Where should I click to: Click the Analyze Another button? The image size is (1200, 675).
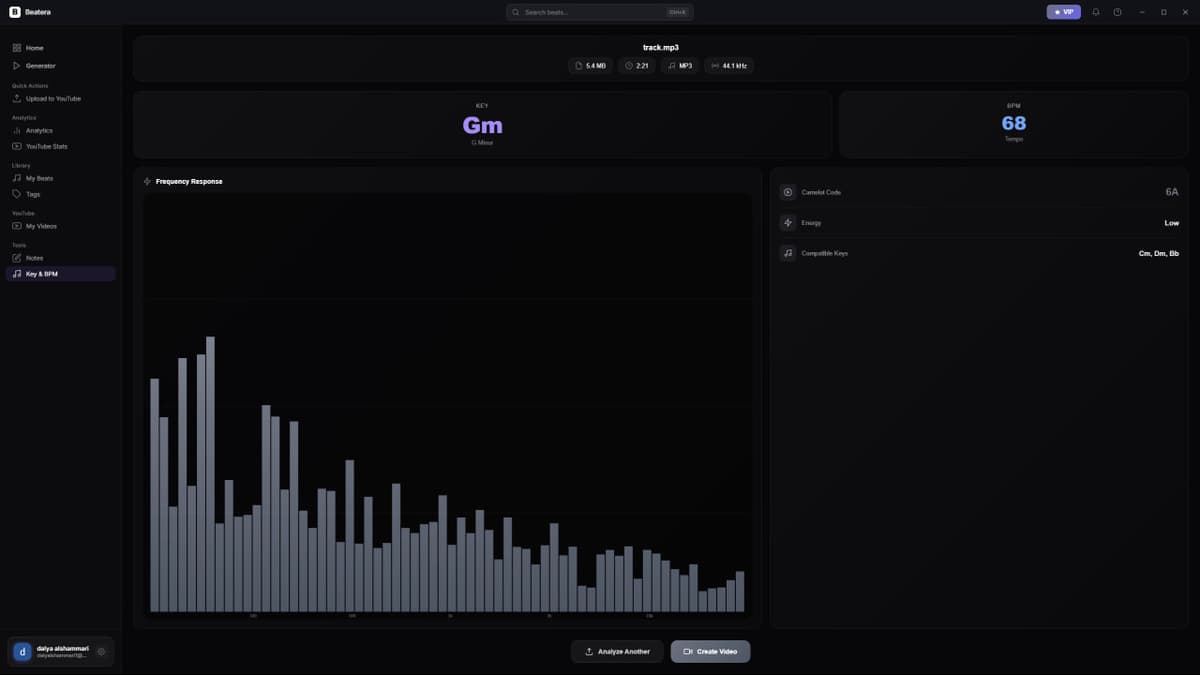tap(617, 651)
